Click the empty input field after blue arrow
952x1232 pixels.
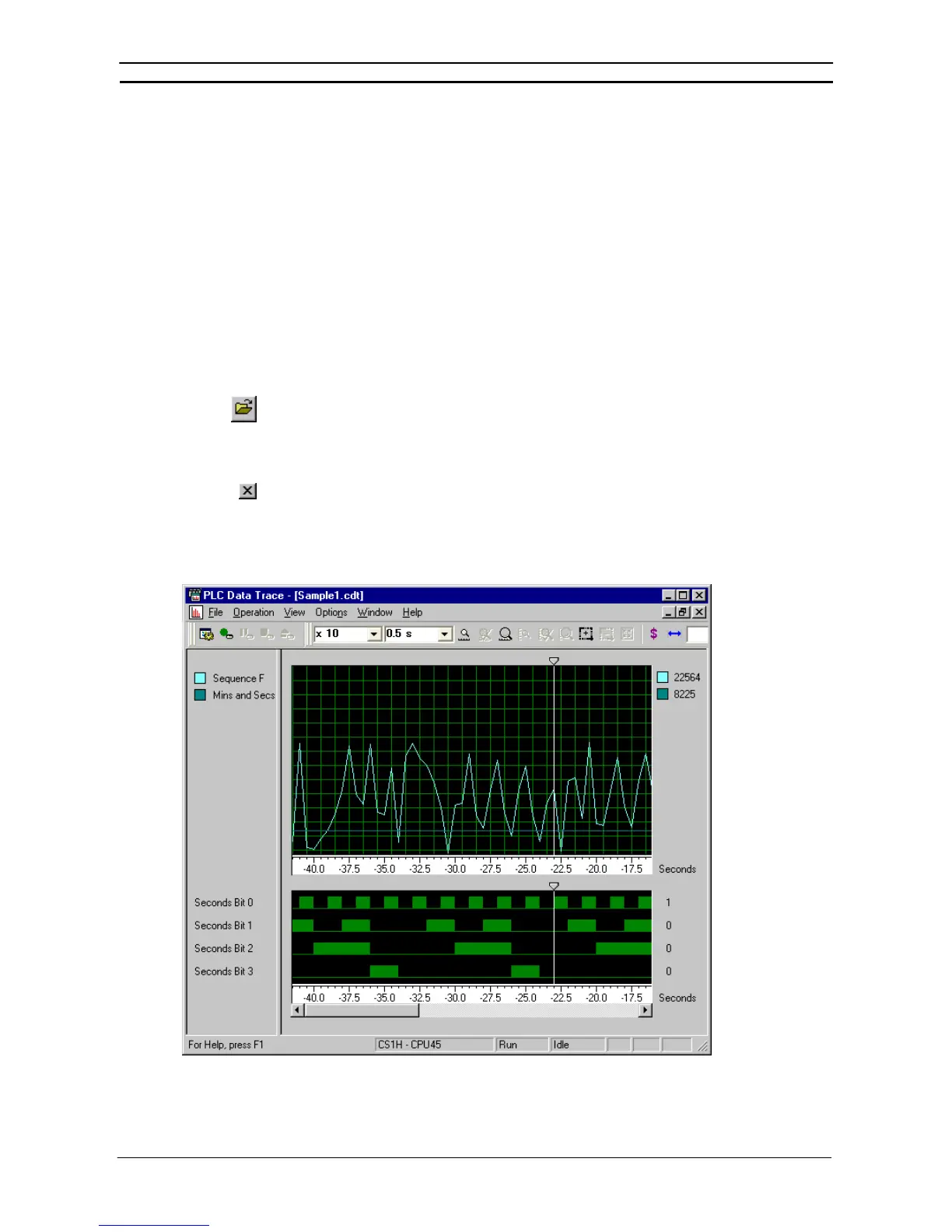click(x=698, y=634)
